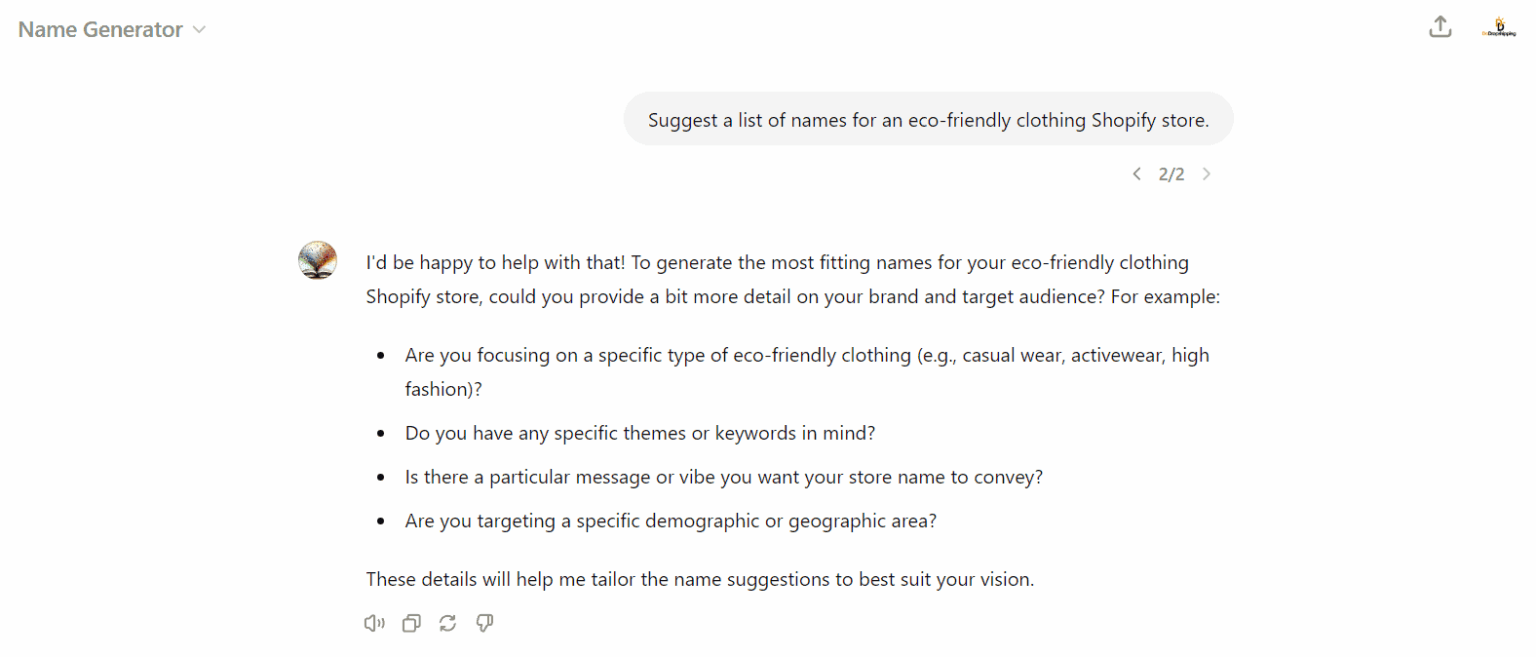Click the DoDropshipping logo
Image resolution: width=1536 pixels, height=657 pixels.
1499,27
